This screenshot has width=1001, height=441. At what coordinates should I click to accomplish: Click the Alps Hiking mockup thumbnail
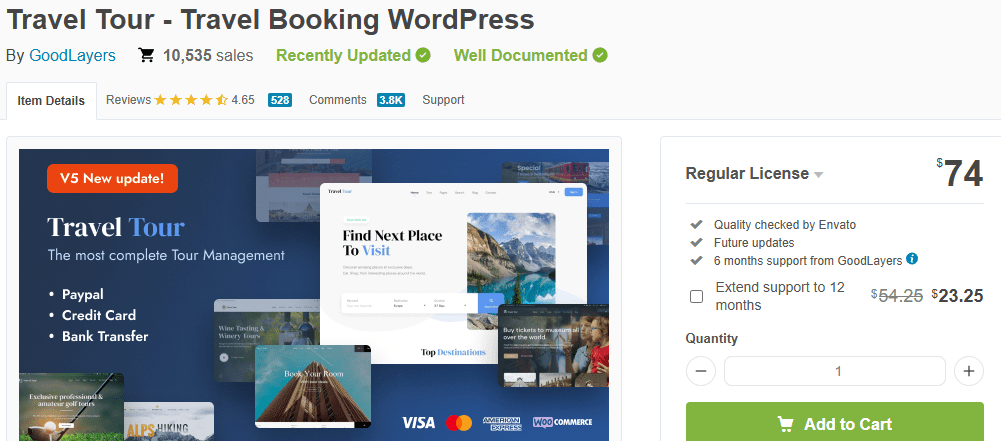click(169, 421)
